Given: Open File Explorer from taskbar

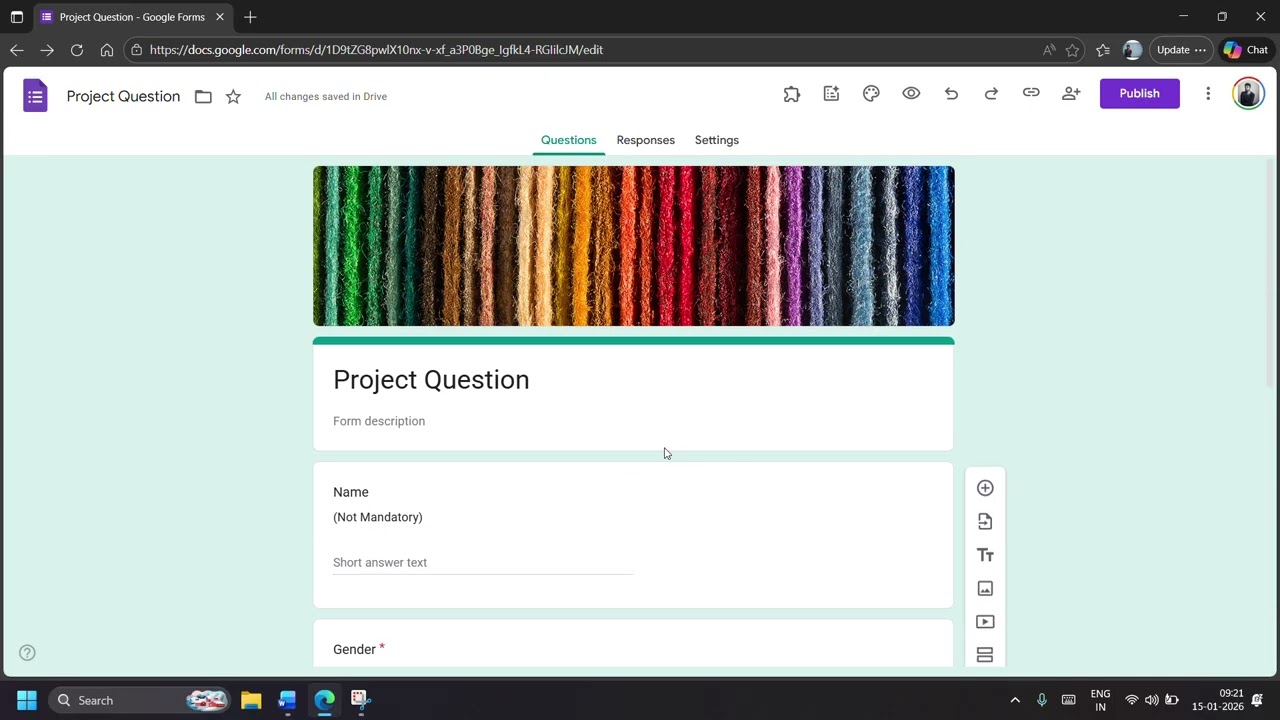Looking at the screenshot, I should [251, 700].
